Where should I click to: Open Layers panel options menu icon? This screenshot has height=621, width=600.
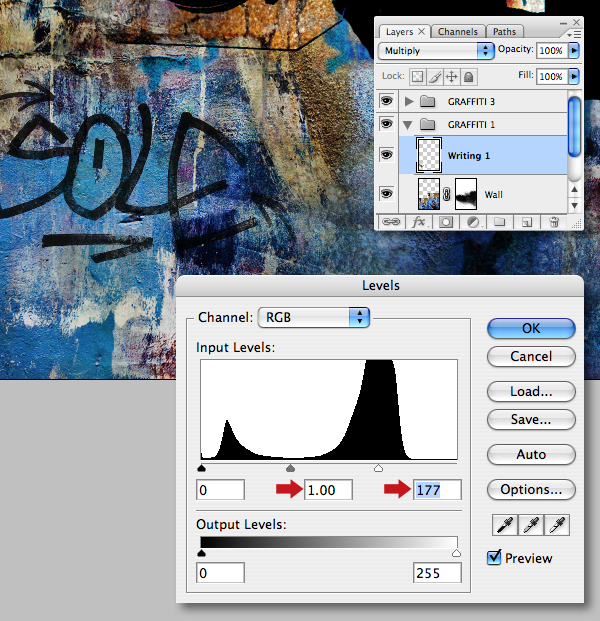[x=574, y=35]
